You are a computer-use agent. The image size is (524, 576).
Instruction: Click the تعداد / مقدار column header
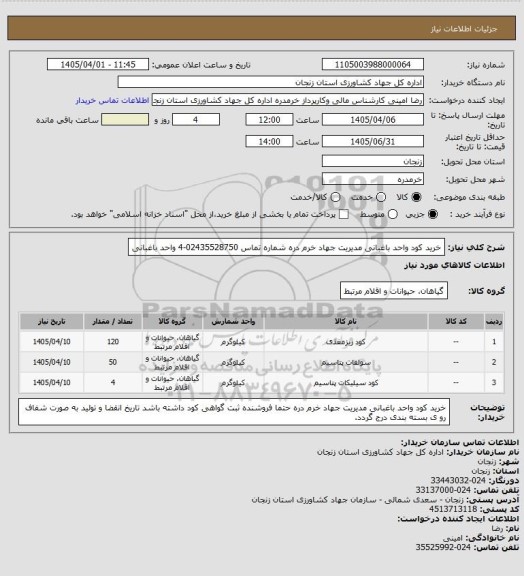point(112,321)
